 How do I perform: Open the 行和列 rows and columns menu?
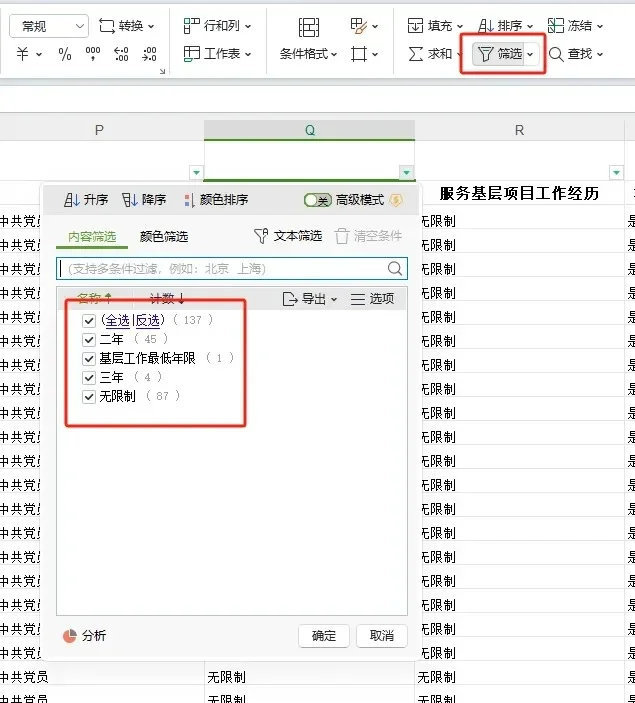(x=217, y=26)
